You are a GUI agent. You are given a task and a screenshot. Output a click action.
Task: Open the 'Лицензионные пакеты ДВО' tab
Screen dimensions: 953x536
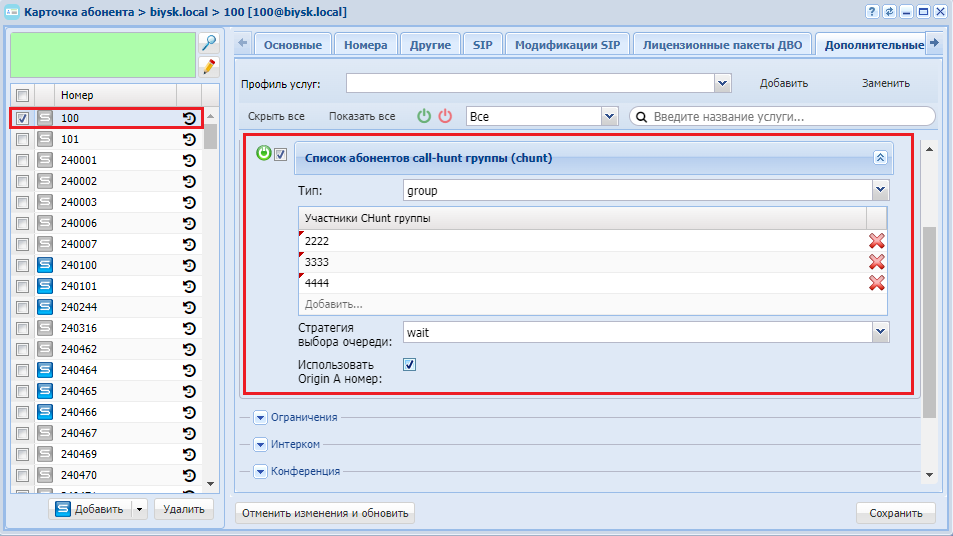coord(722,45)
